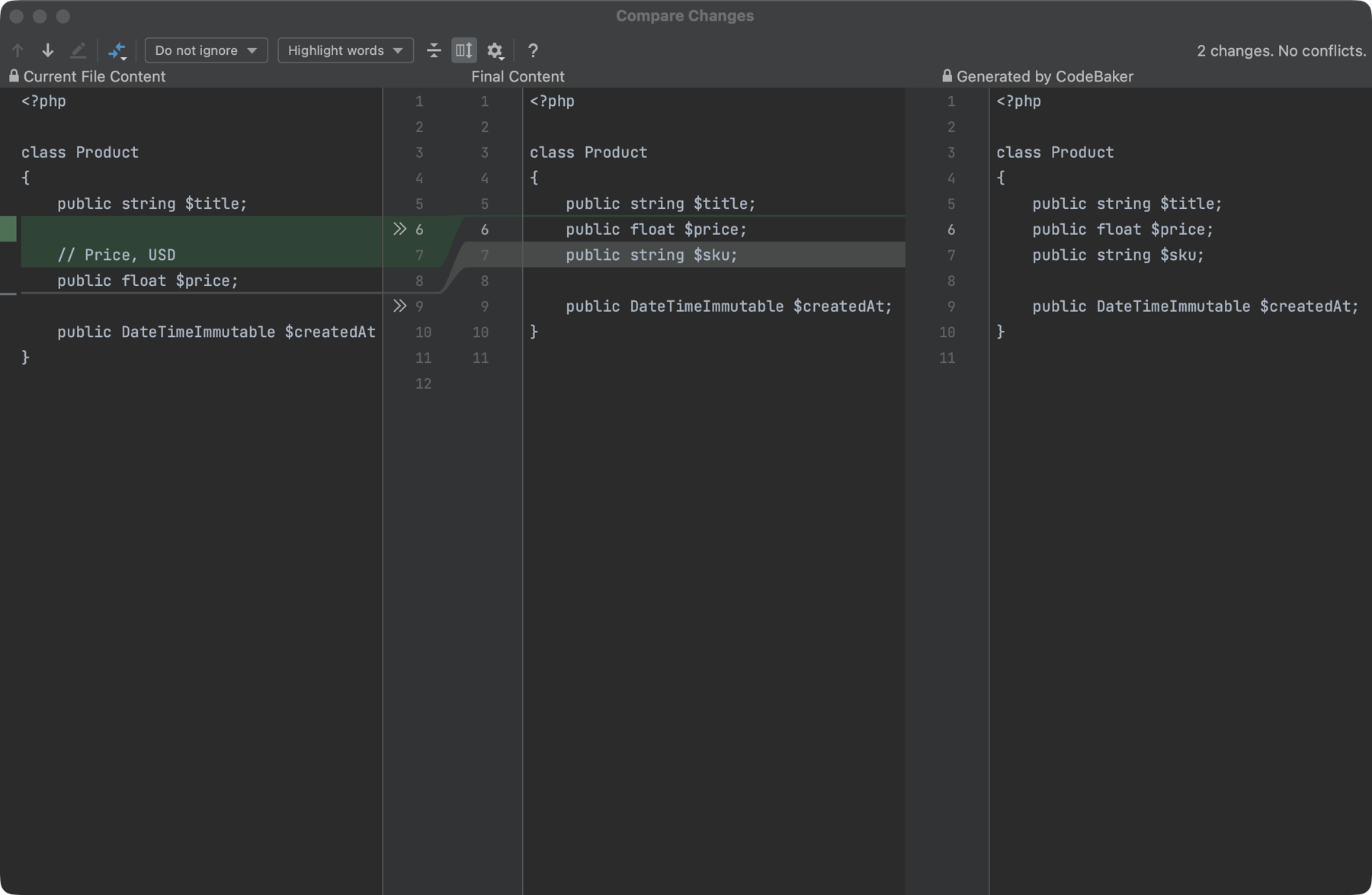1372x895 pixels.
Task: Click 'public float $price;' in left pane
Action: coord(148,281)
